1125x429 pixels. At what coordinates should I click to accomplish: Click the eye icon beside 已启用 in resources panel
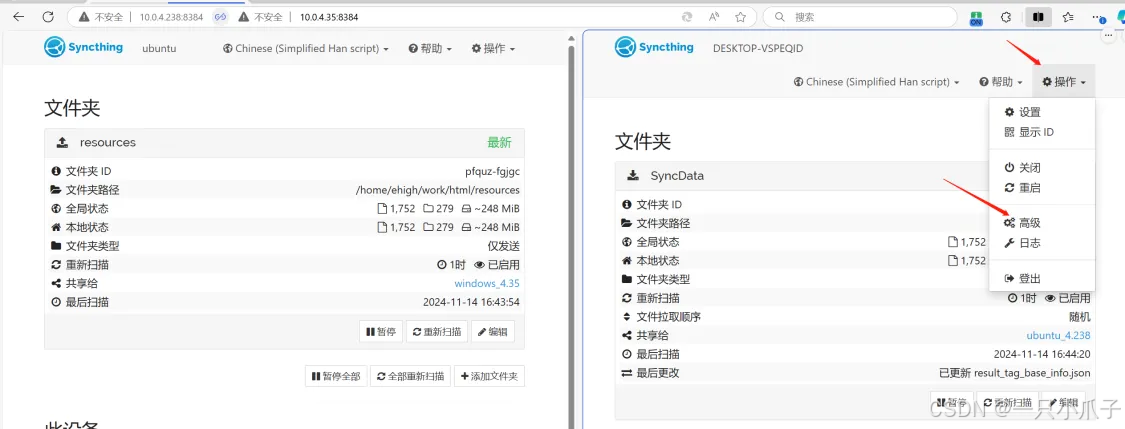click(480, 265)
